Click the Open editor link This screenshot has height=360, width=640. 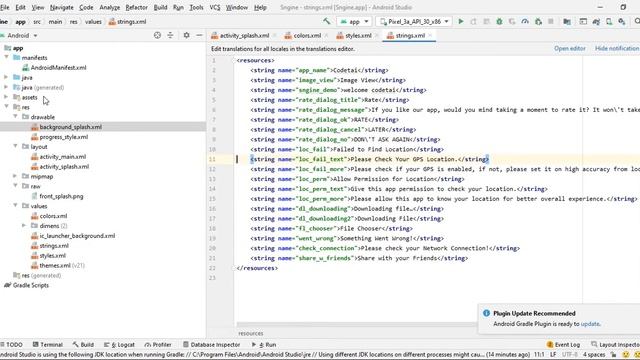coord(569,48)
